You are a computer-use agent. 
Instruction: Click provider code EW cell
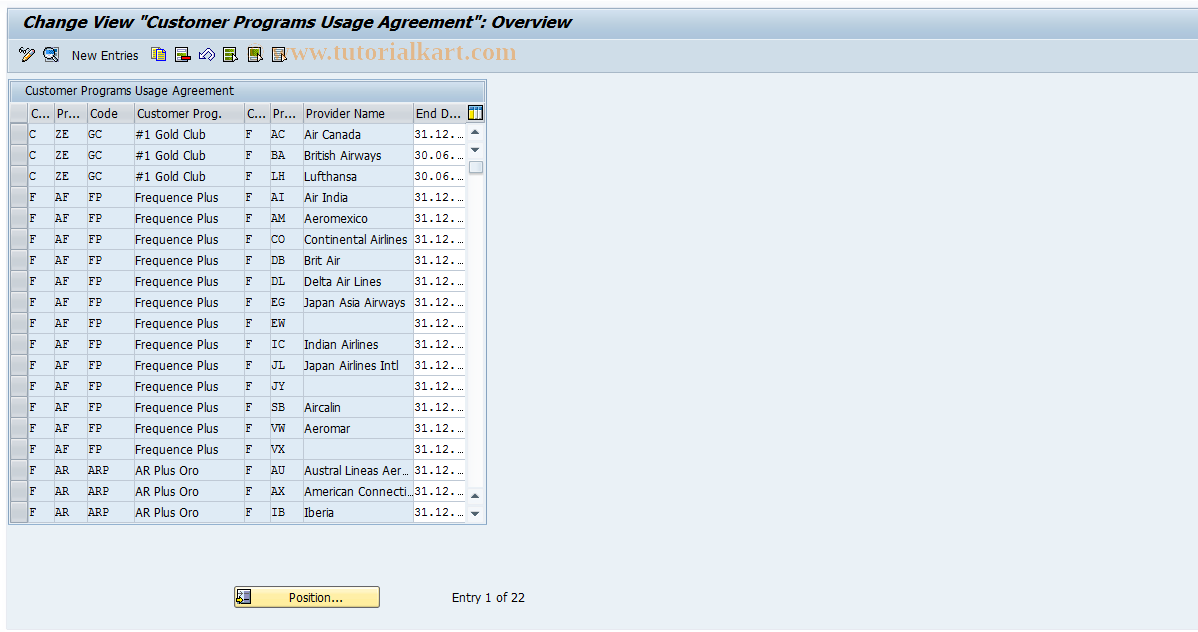pyautogui.click(x=286, y=323)
